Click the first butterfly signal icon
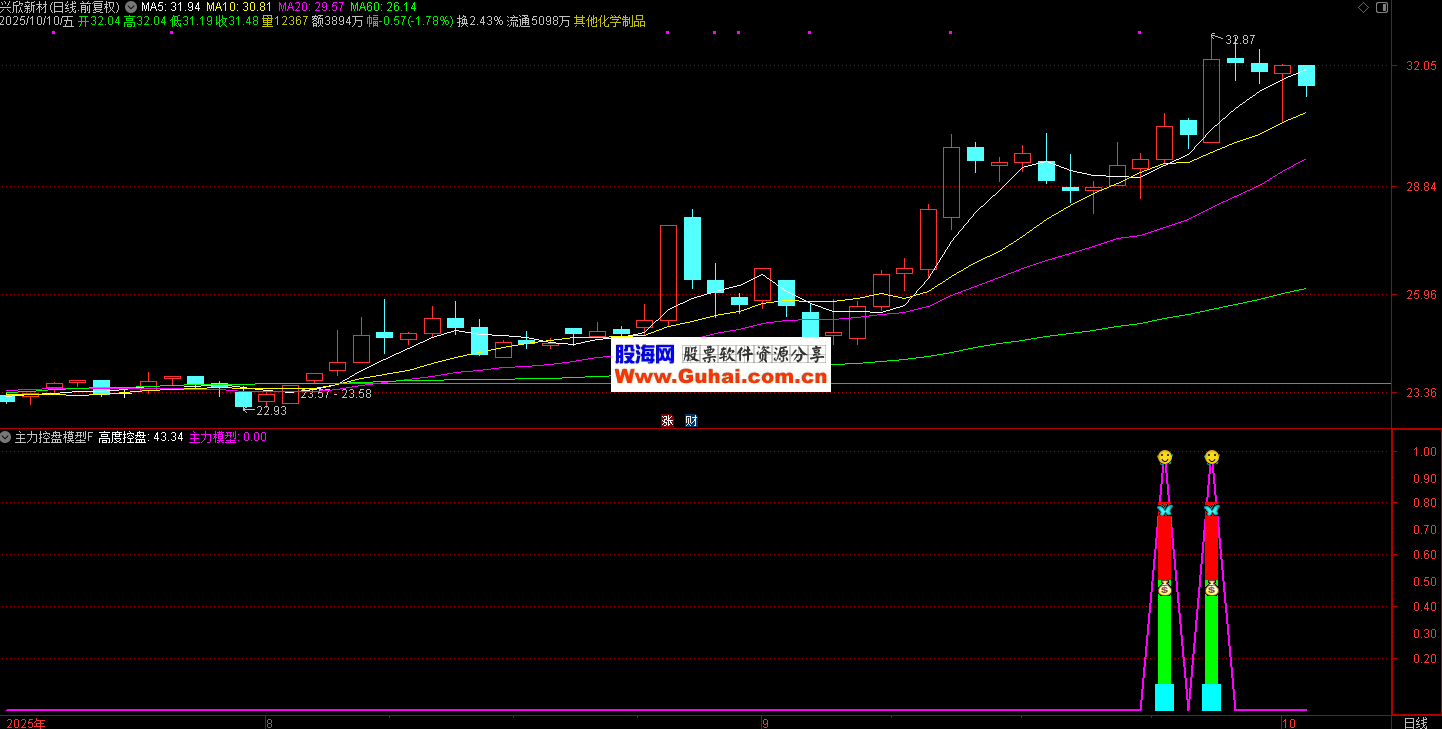Viewport: 1442px width, 729px height. (1164, 510)
